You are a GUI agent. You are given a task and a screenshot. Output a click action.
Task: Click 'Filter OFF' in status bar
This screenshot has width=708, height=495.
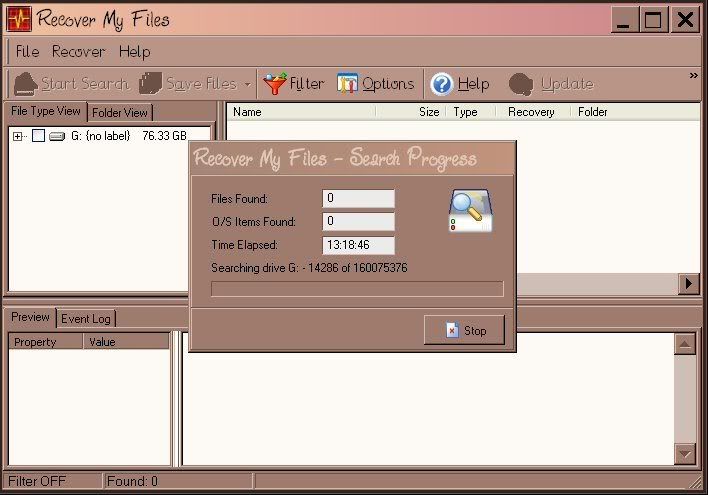click(x=37, y=481)
